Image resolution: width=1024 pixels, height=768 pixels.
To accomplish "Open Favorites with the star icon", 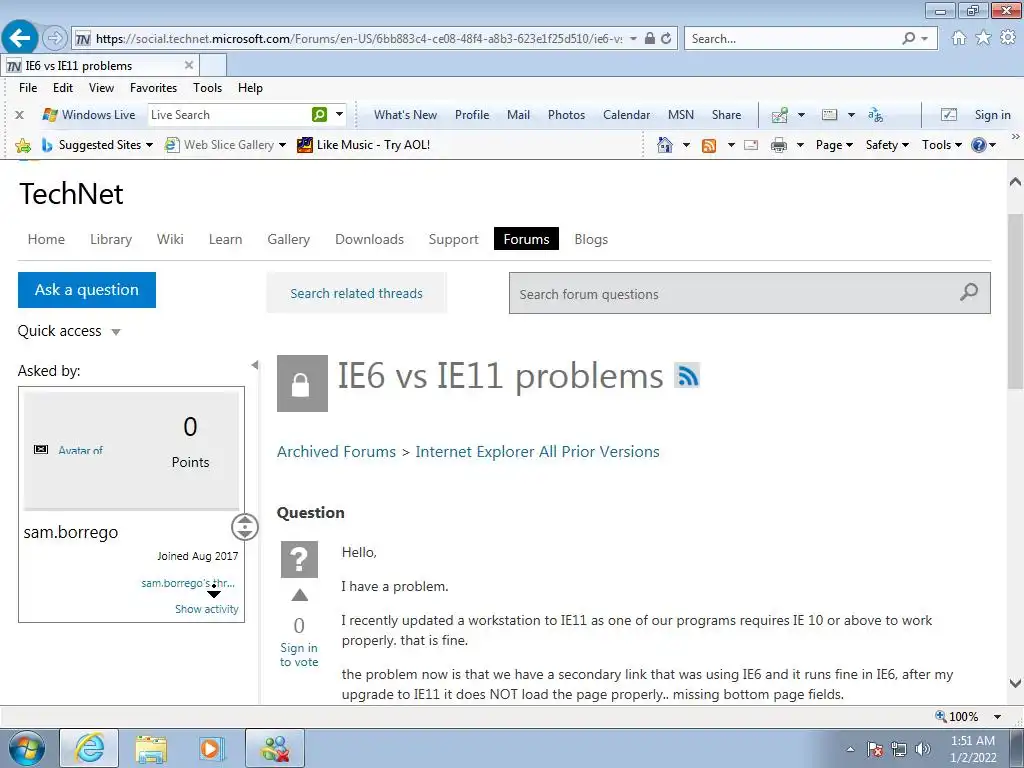I will pyautogui.click(x=983, y=38).
